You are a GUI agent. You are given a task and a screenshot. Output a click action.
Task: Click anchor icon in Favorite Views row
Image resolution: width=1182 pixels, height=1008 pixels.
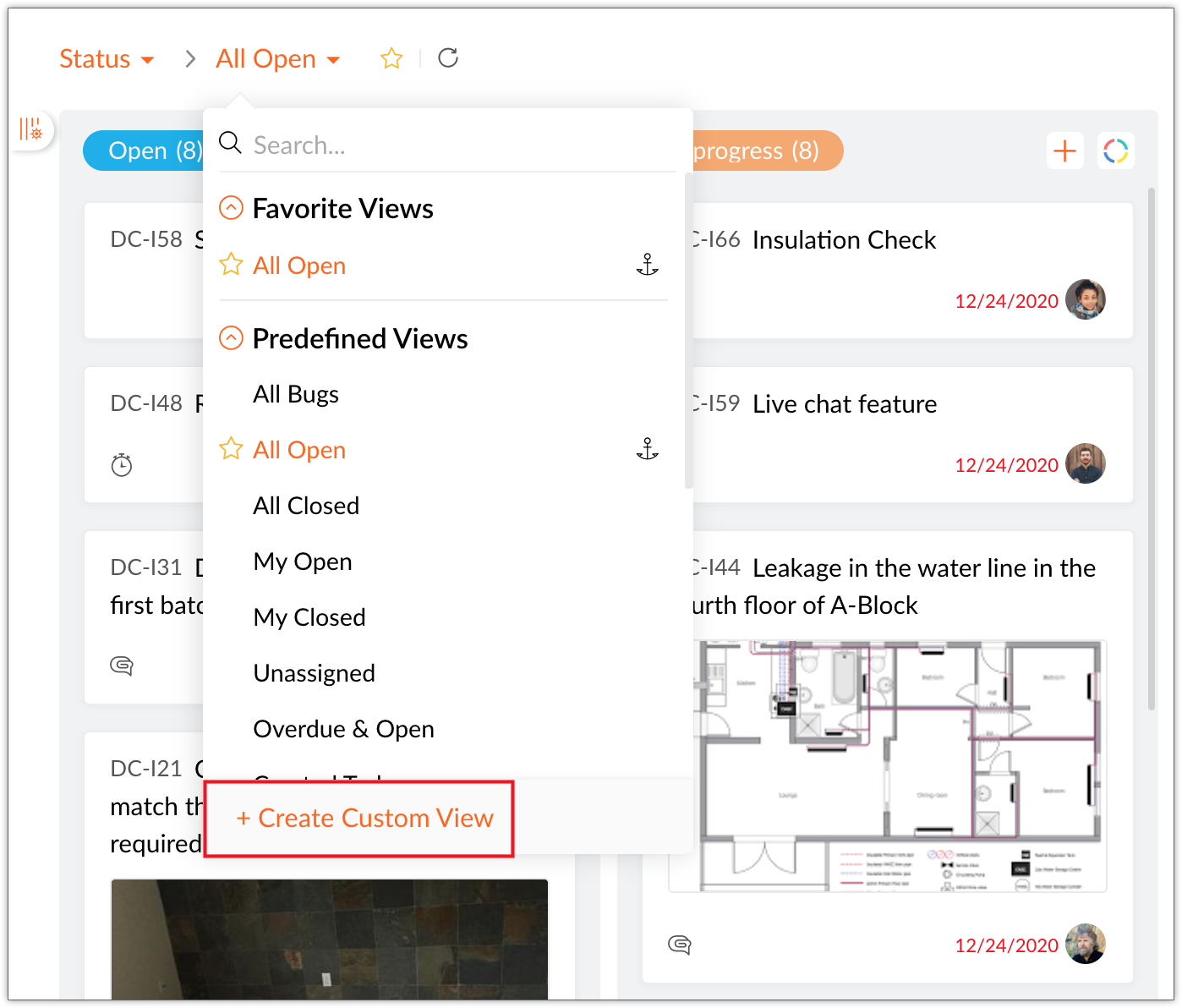tap(647, 266)
